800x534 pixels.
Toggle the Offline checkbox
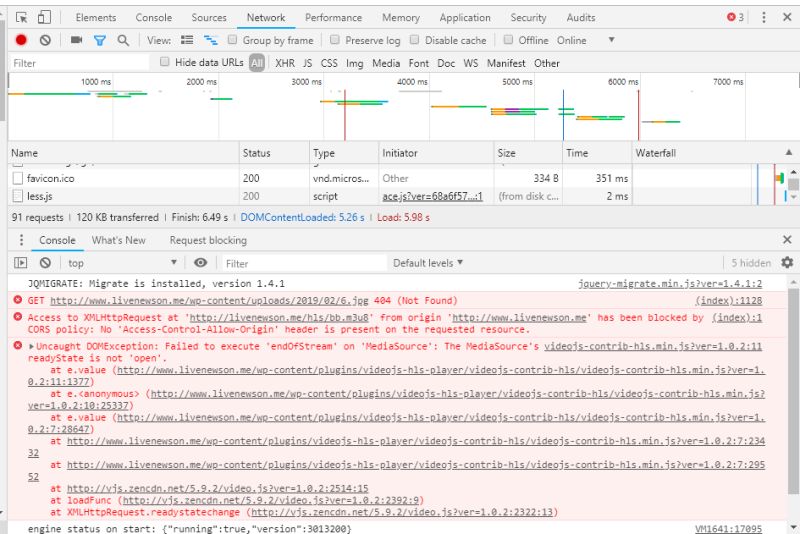pos(508,39)
